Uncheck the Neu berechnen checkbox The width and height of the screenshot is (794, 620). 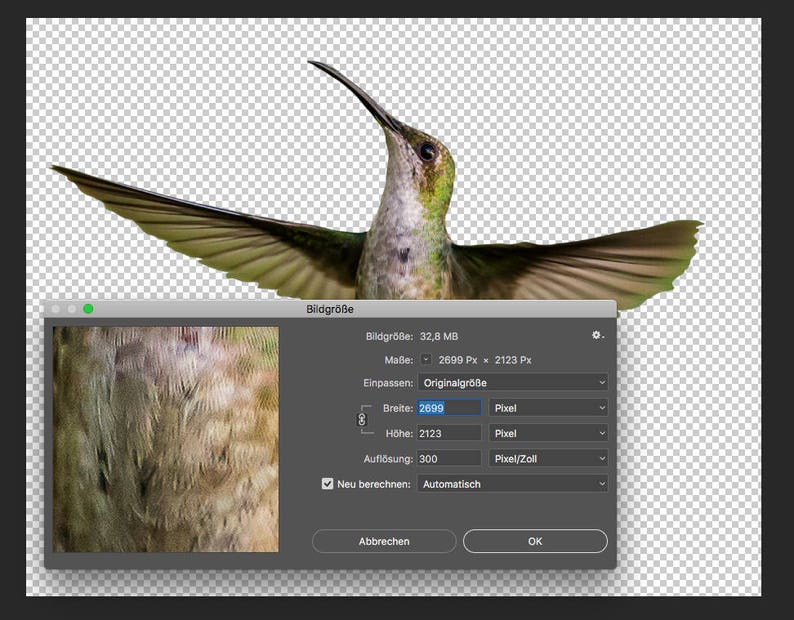[x=328, y=484]
